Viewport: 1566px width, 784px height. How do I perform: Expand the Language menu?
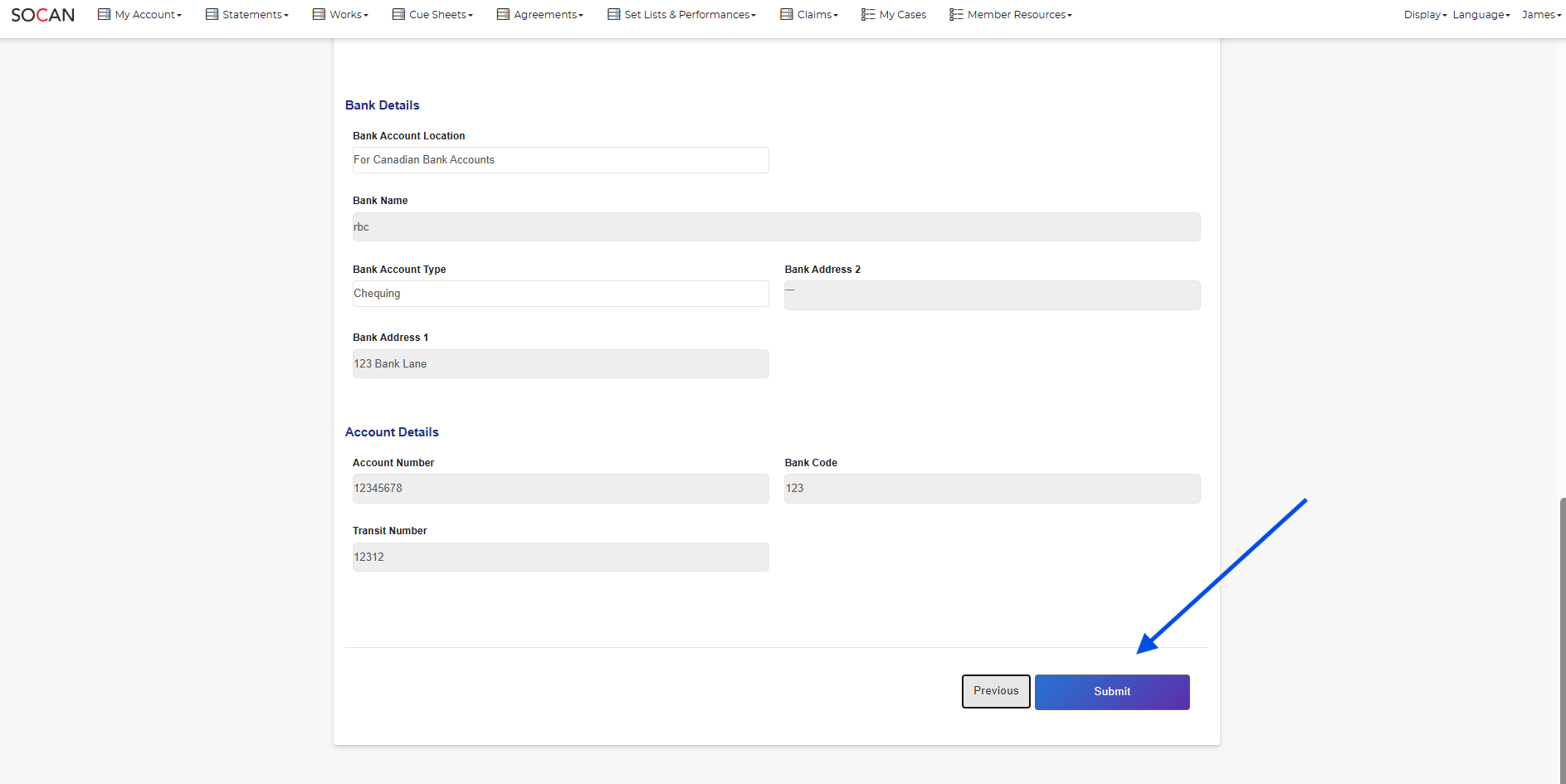pos(1481,15)
